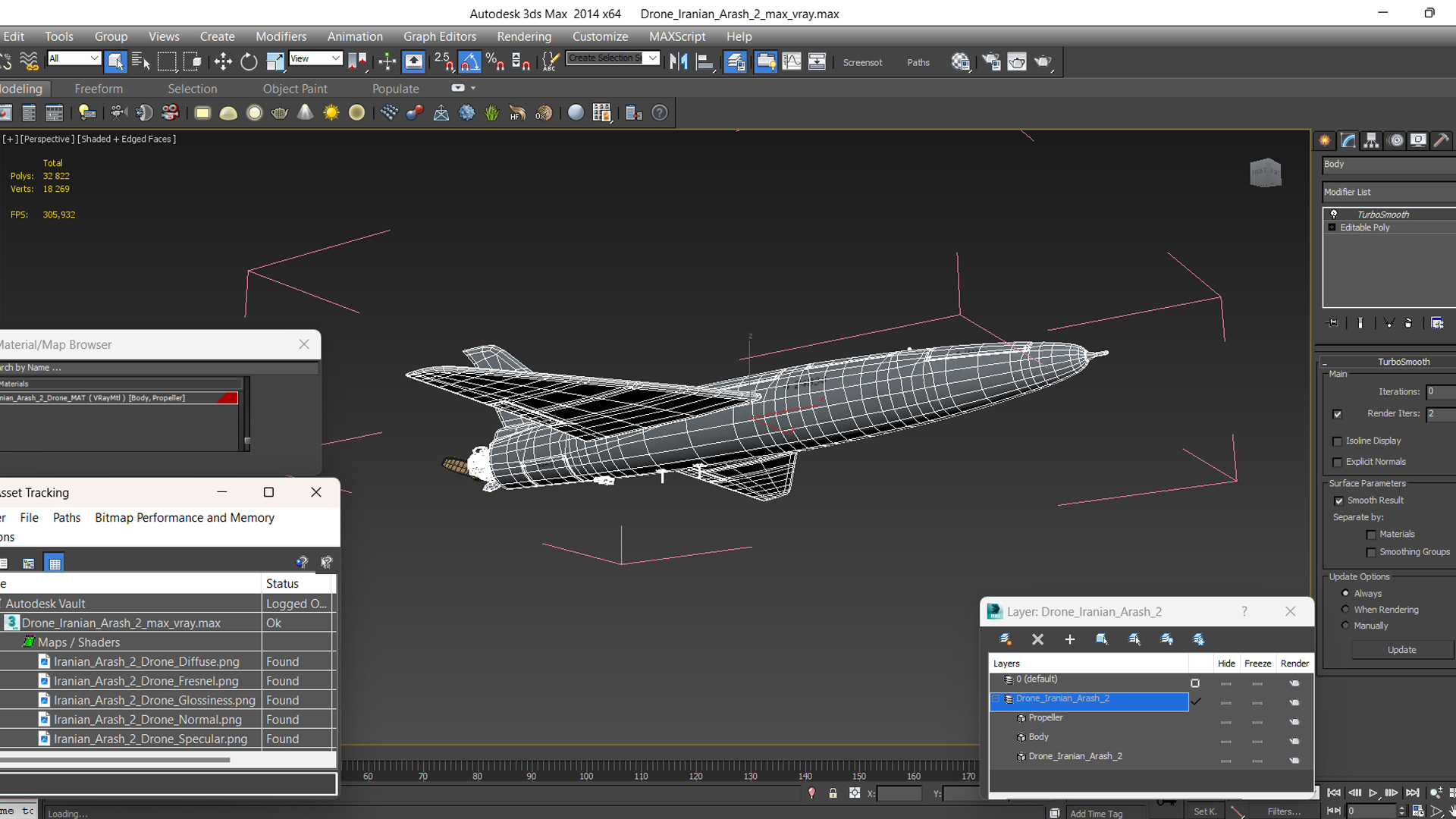This screenshot has width=1456, height=819.
Task: Select the Select Object tool
Action: (x=115, y=62)
